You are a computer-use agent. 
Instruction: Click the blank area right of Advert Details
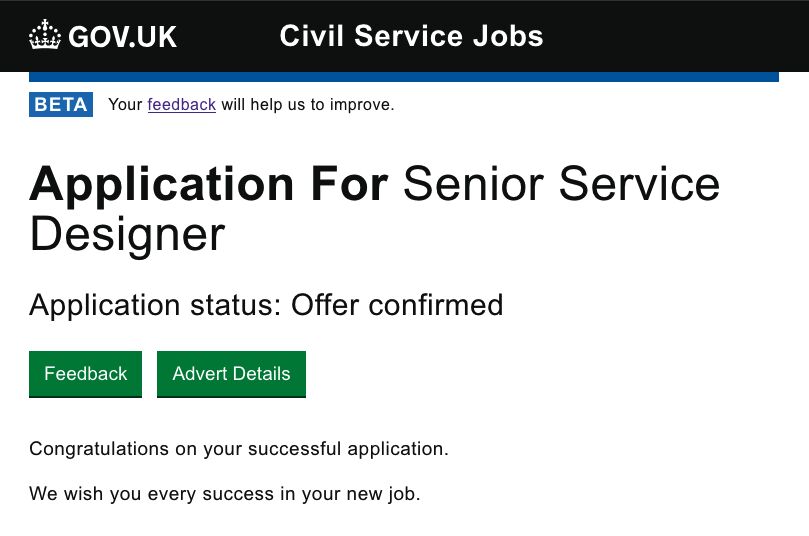(x=550, y=374)
